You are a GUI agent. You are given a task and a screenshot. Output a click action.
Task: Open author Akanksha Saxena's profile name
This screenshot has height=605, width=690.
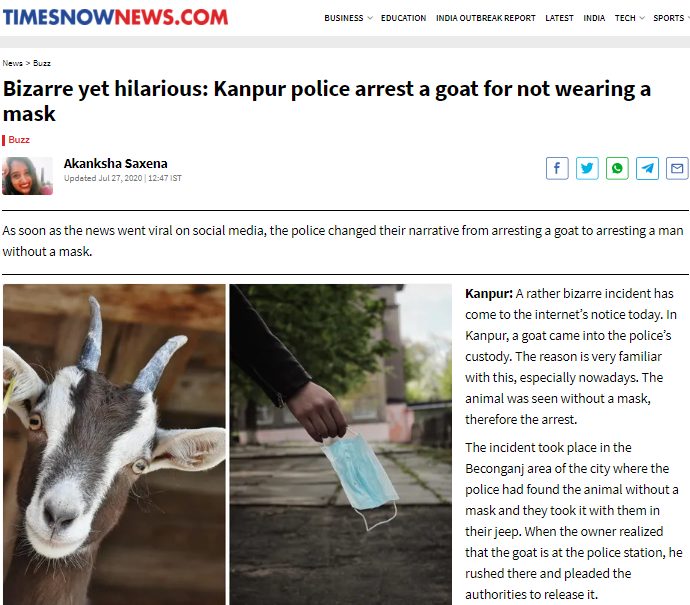(x=116, y=164)
